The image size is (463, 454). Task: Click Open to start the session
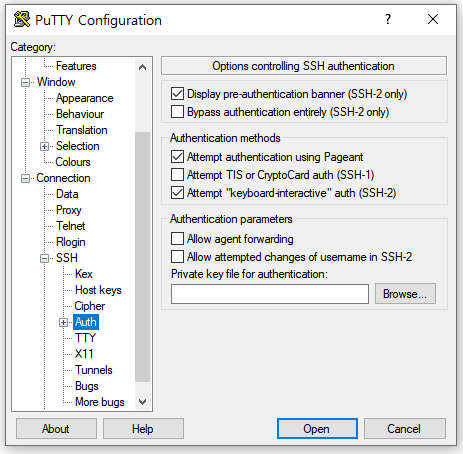click(317, 429)
